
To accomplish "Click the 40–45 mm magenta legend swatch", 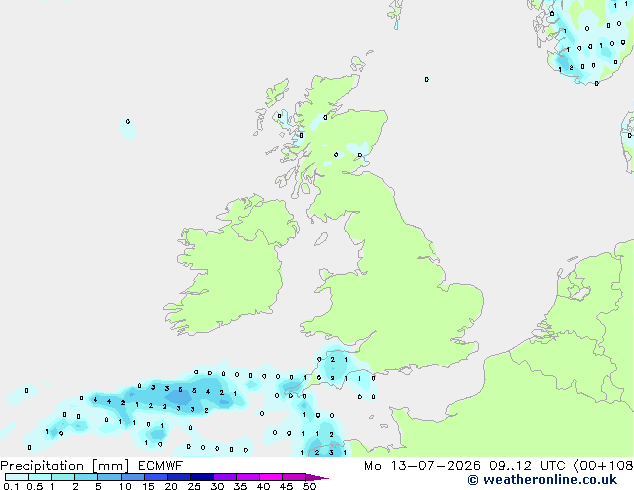I will pyautogui.click(x=271, y=477).
